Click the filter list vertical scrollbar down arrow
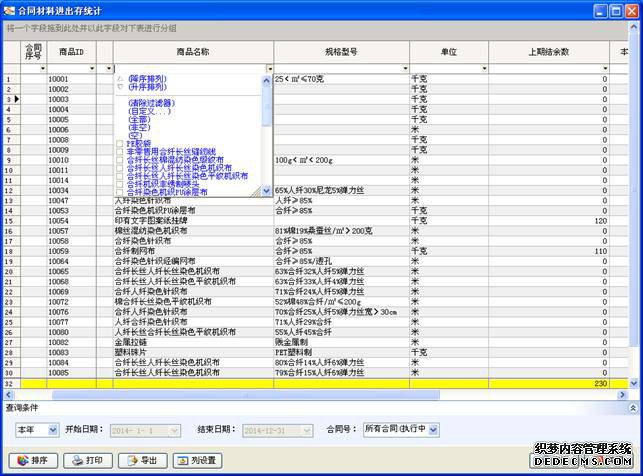Viewport: 643px width, 476px height. point(266,190)
